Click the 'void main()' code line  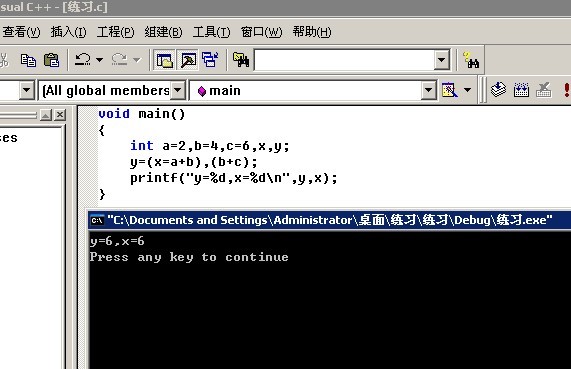coord(142,114)
